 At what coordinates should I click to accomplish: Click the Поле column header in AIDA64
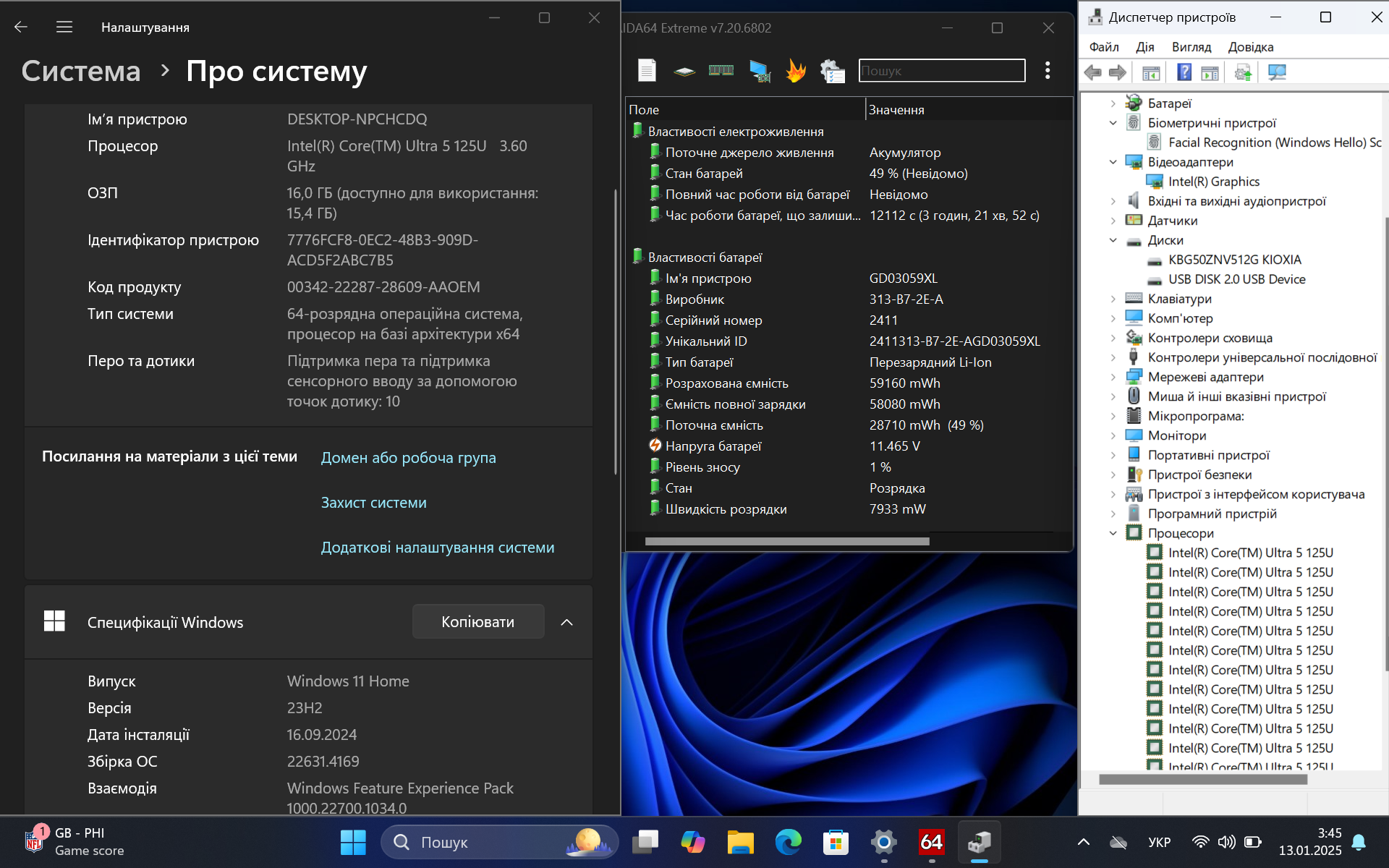tap(745, 110)
